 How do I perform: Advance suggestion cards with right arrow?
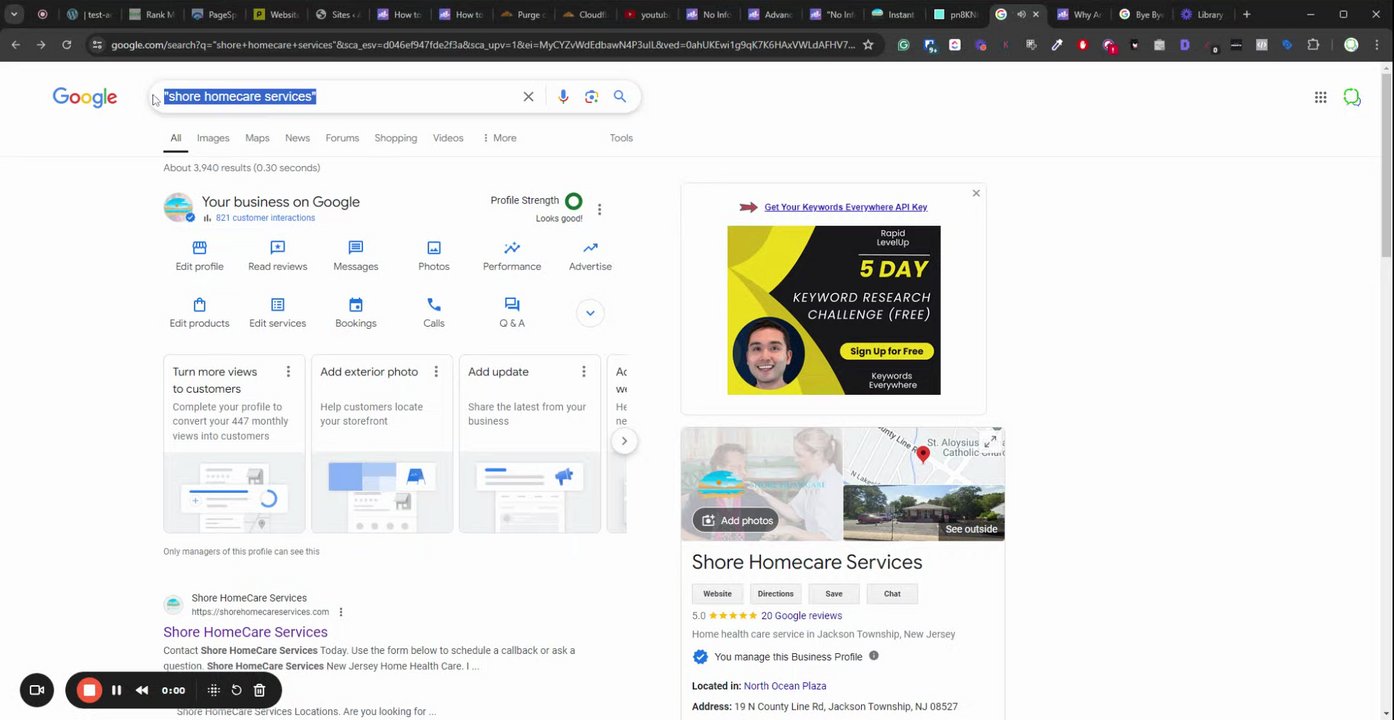coord(624,441)
